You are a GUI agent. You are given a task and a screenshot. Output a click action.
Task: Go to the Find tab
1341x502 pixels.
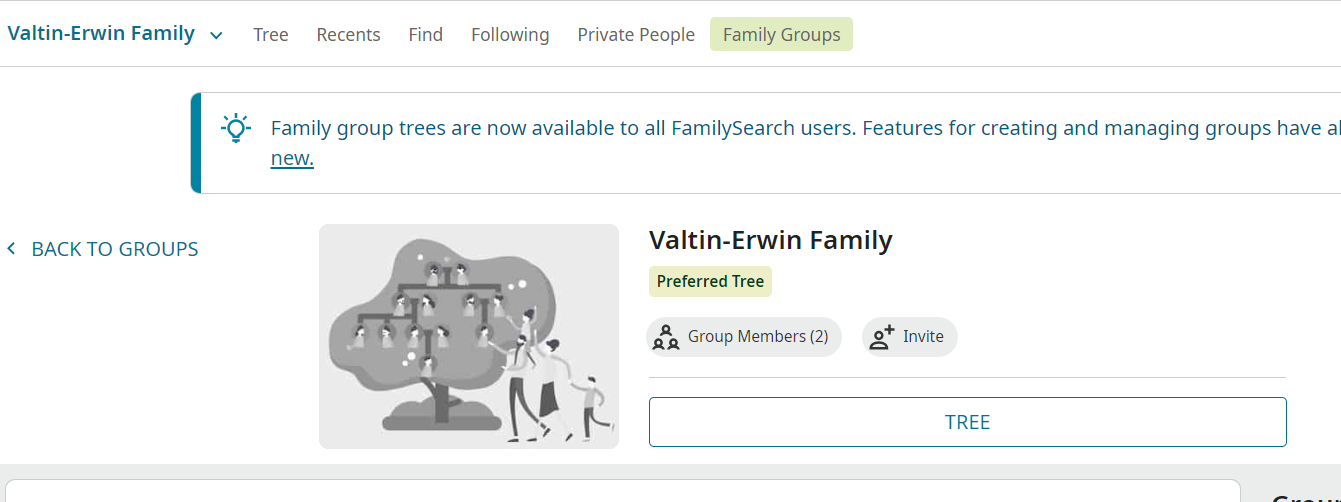coord(425,35)
